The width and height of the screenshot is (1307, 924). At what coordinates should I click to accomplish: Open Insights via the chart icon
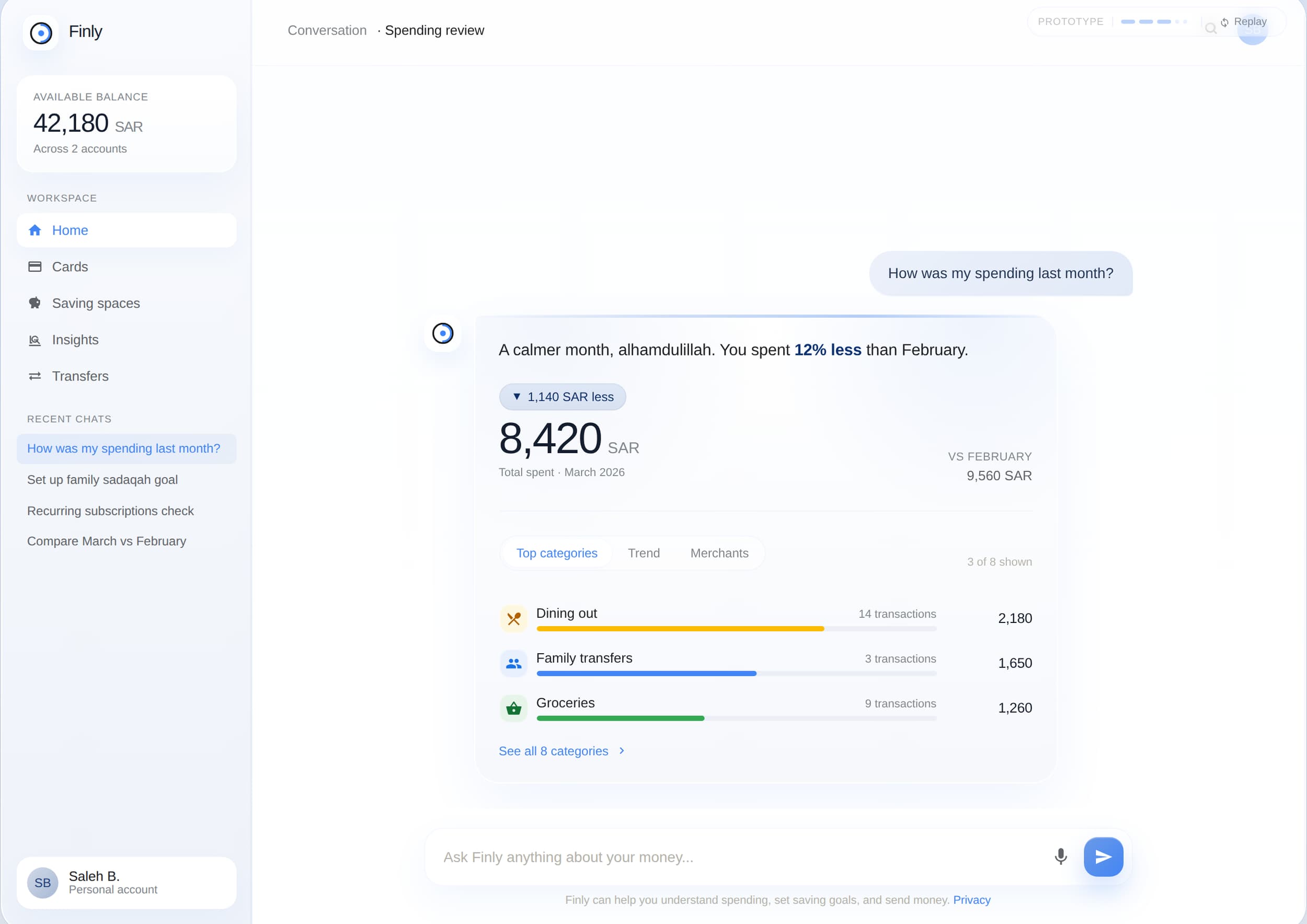click(x=35, y=340)
